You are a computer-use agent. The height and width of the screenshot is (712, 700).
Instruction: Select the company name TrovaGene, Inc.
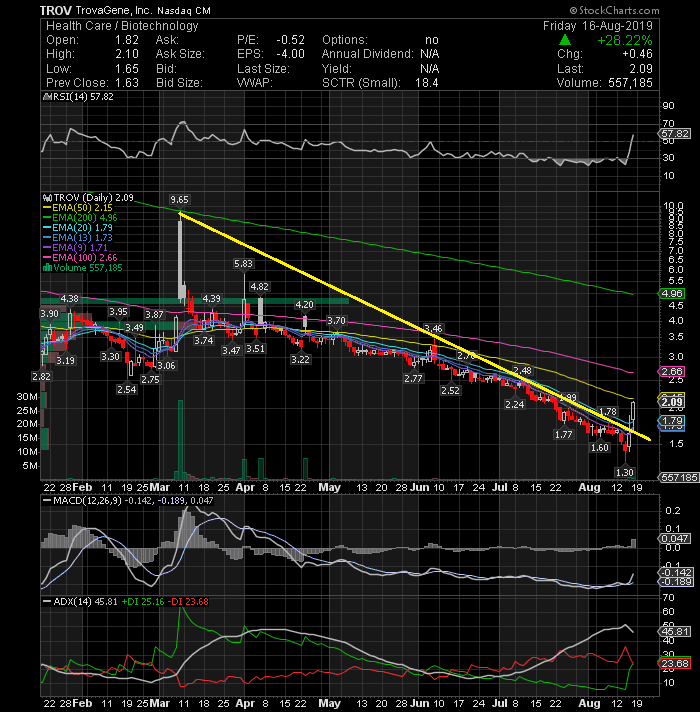tap(113, 10)
